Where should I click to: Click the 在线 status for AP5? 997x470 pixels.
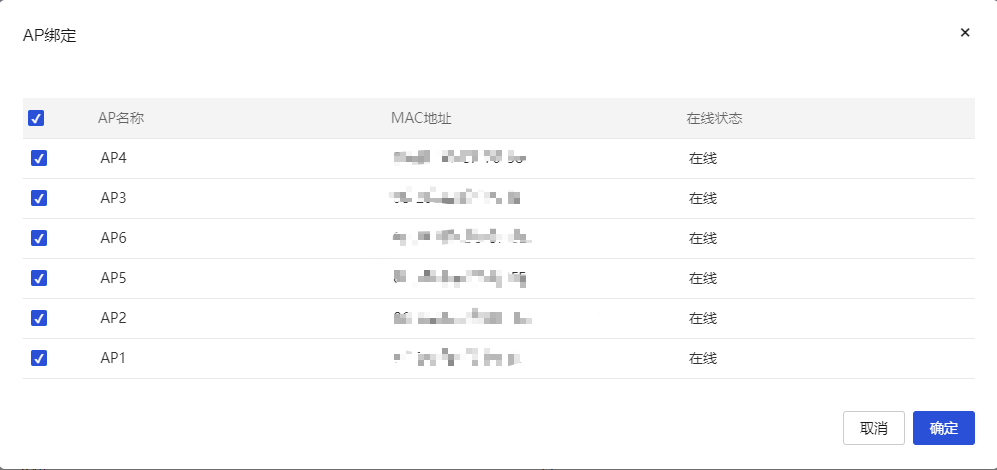703,278
